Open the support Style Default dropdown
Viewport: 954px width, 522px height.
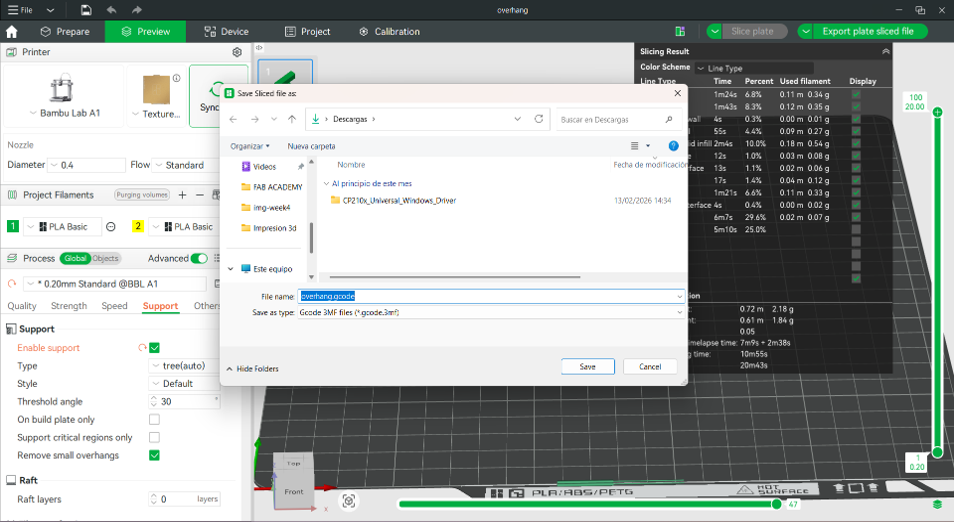pos(184,384)
